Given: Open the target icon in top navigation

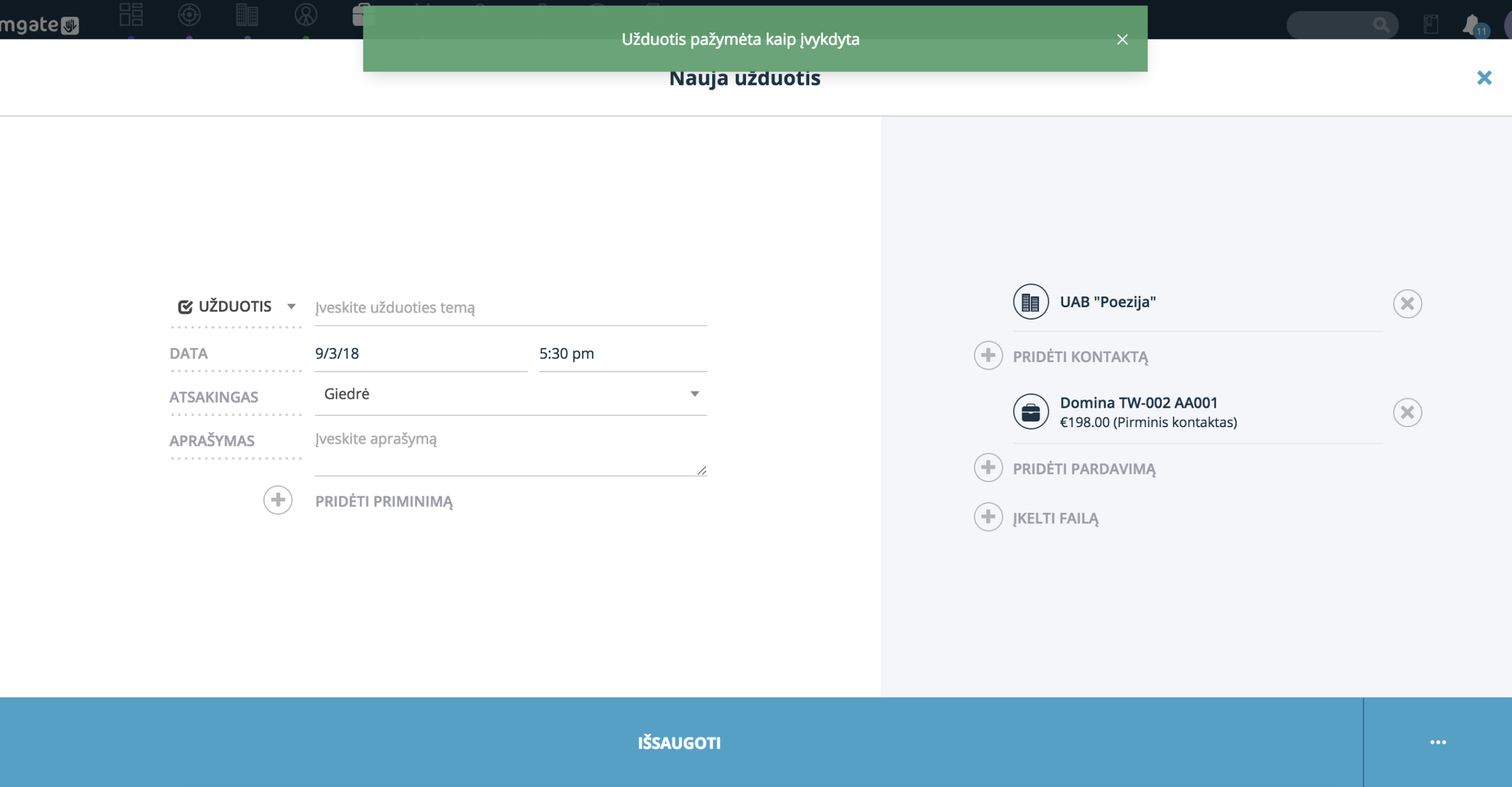Looking at the screenshot, I should (189, 15).
